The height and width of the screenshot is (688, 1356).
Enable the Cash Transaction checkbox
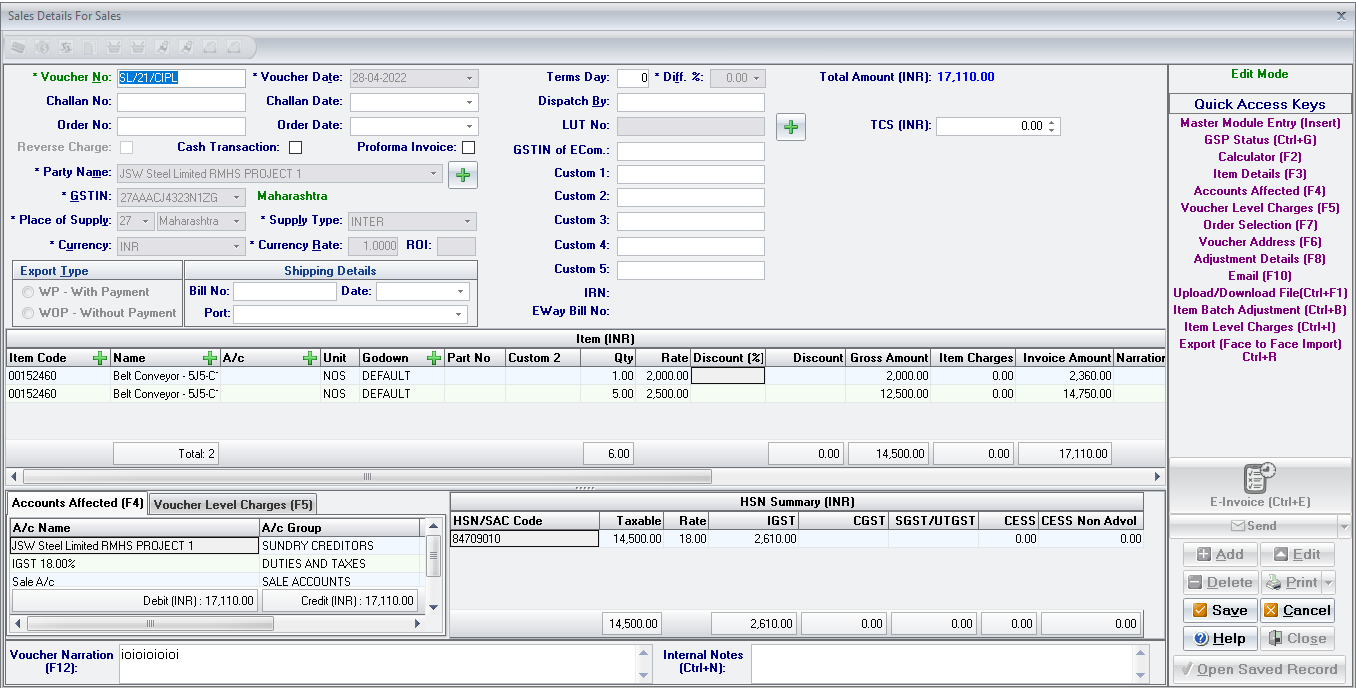[x=295, y=148]
